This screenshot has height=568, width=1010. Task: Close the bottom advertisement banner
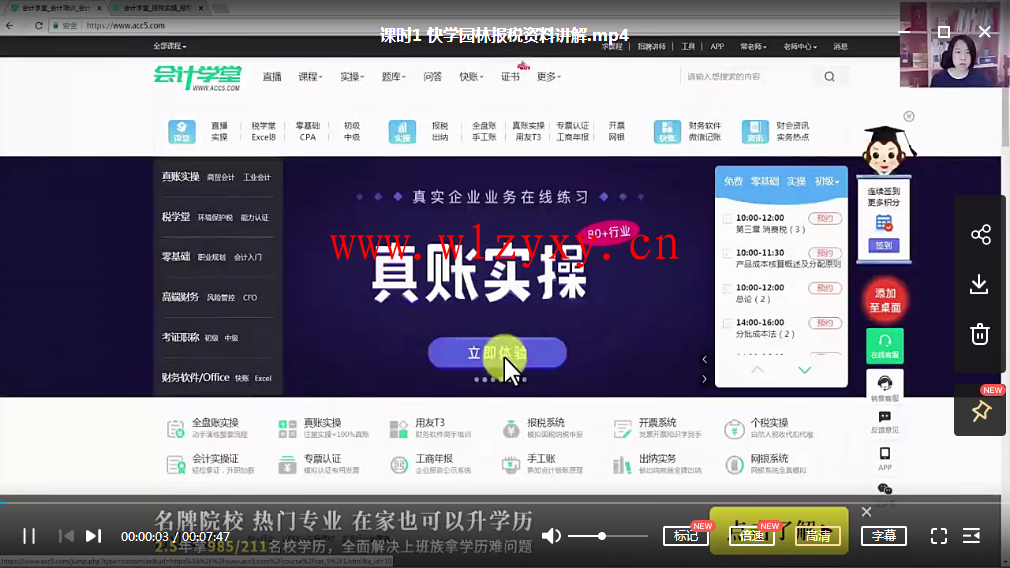coord(866,512)
